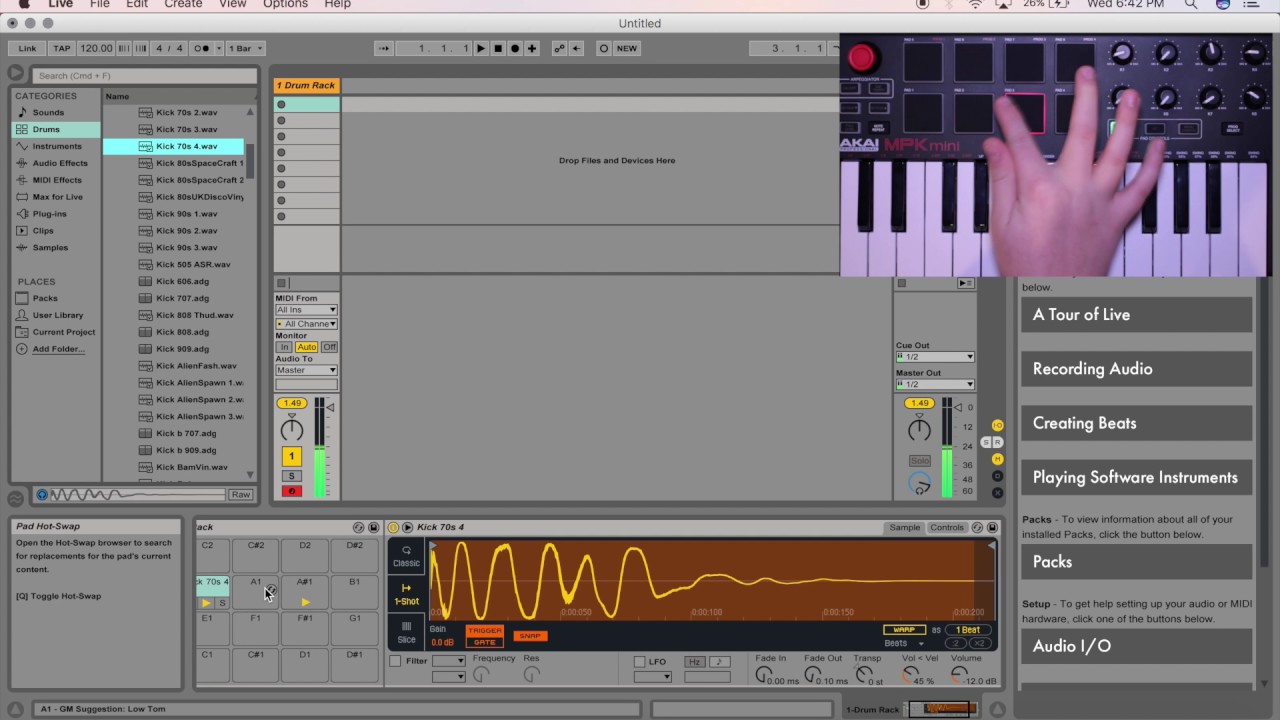Image resolution: width=1280 pixels, height=720 pixels.
Task: Arm the Arrangement Record button in transport
Action: point(515,48)
